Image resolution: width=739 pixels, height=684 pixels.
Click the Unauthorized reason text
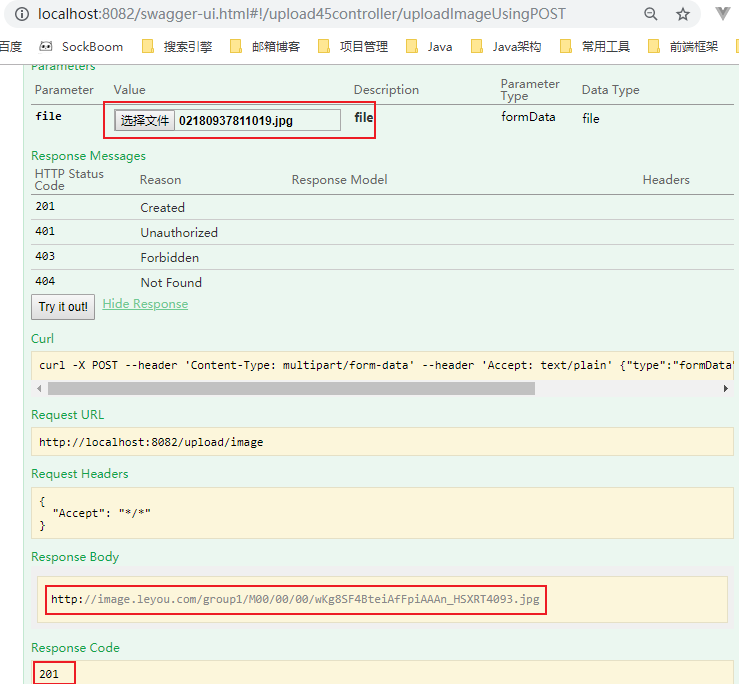click(x=179, y=233)
